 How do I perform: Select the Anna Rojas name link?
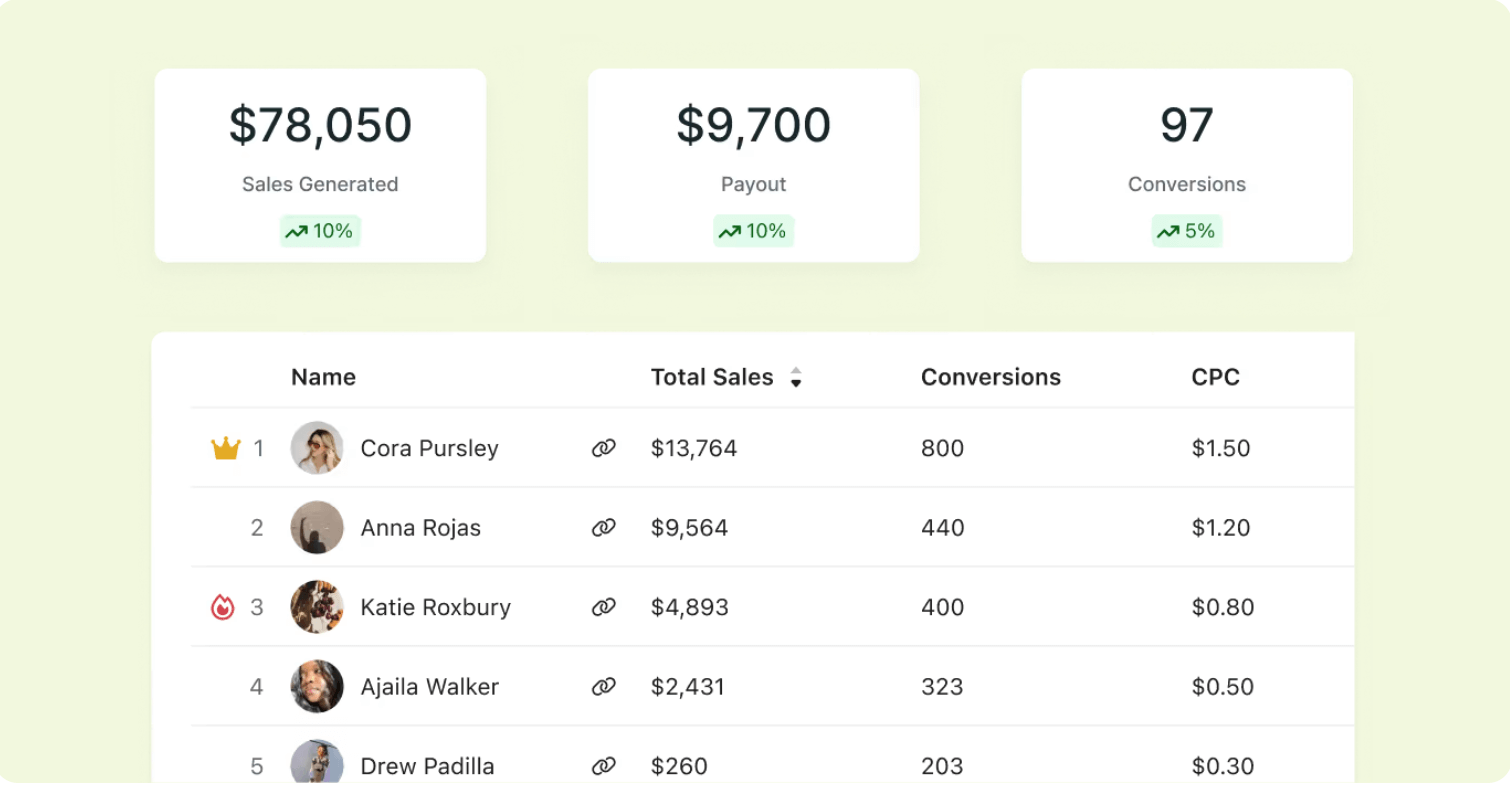tap(420, 528)
